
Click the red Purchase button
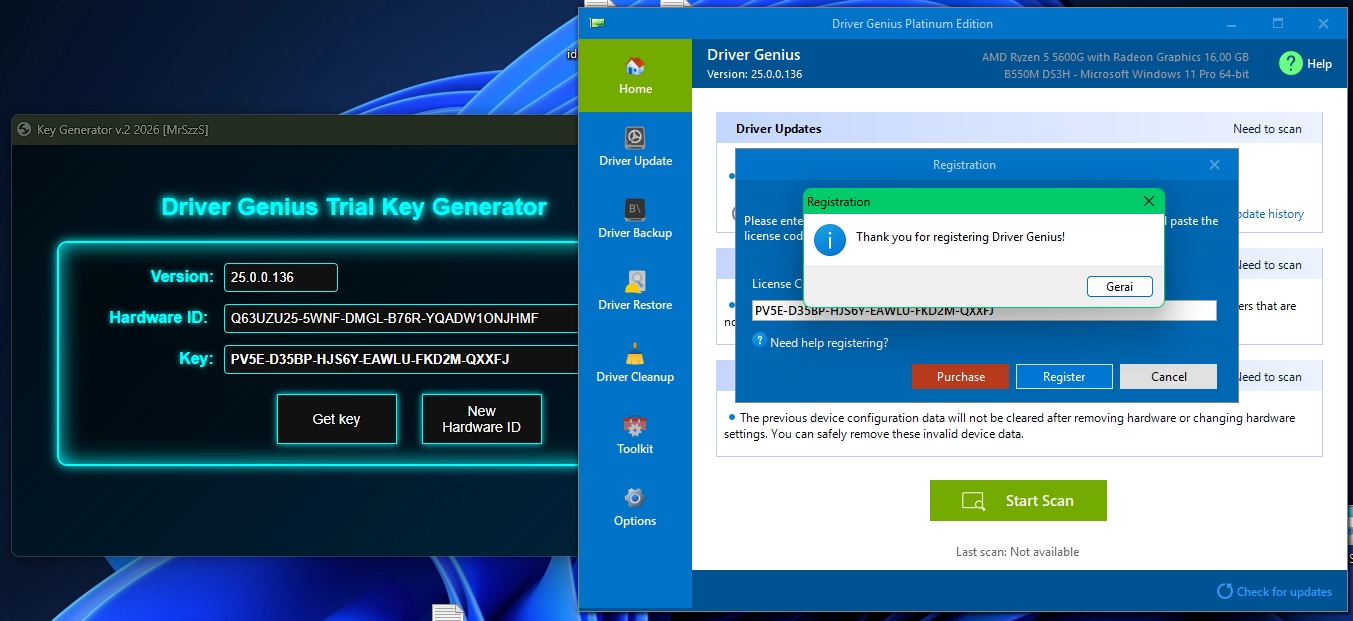pos(960,376)
